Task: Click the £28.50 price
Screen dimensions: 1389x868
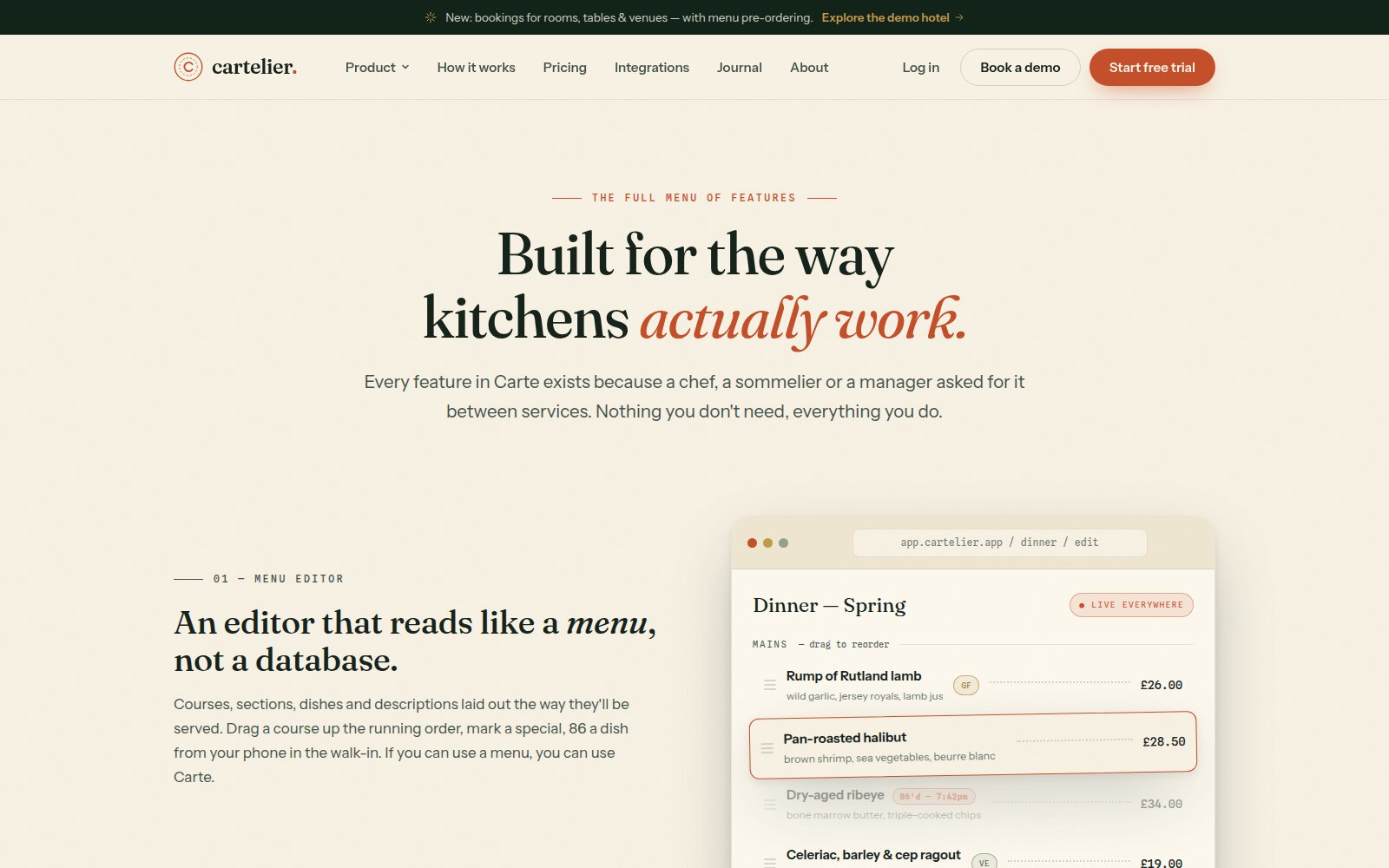Action: point(1164,741)
